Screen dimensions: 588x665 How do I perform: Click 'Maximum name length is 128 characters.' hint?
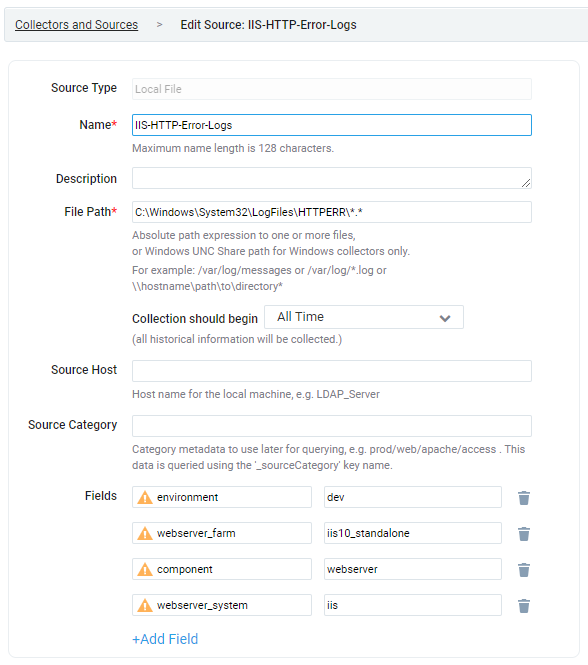[233, 148]
